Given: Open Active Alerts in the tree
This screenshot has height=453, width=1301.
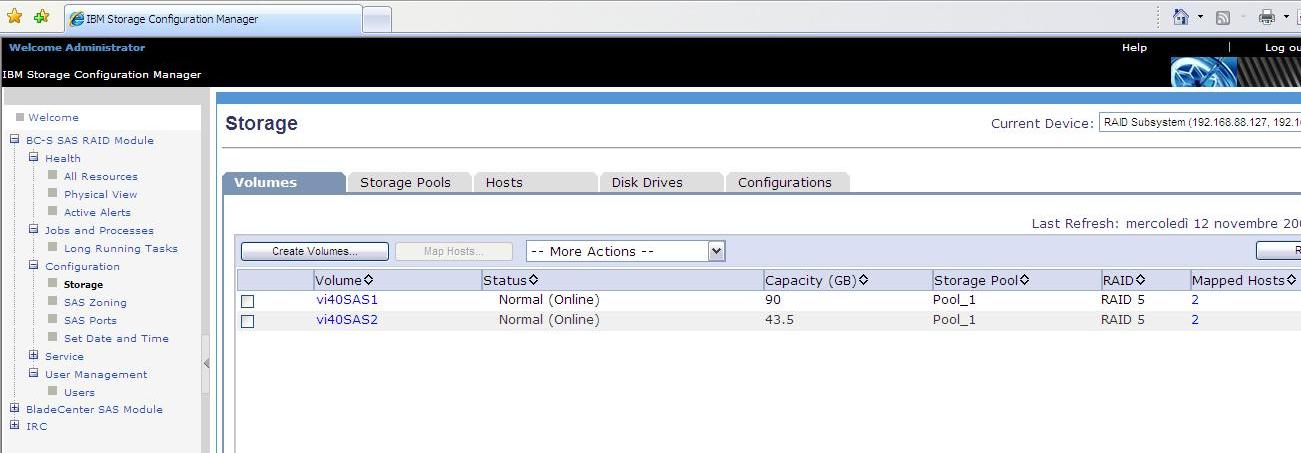Looking at the screenshot, I should pos(97,212).
